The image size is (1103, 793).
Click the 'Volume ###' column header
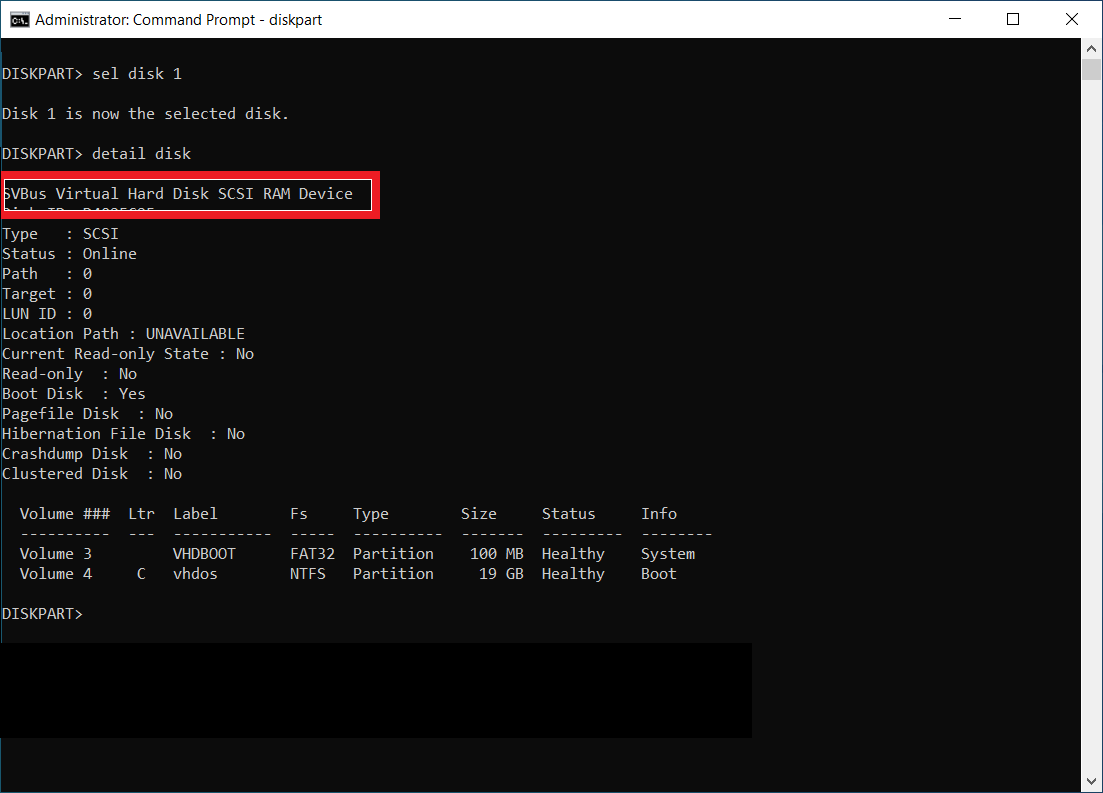pyautogui.click(x=65, y=514)
